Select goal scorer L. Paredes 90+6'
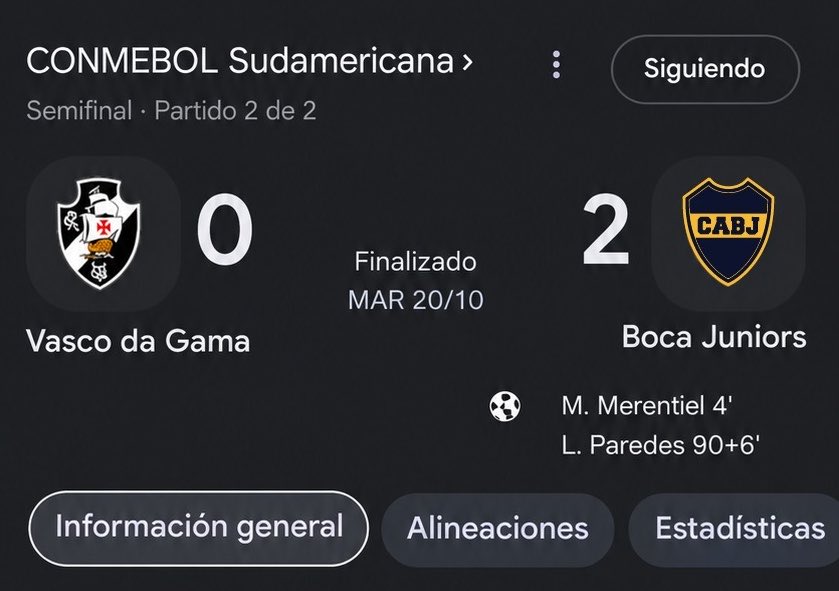 pos(661,446)
